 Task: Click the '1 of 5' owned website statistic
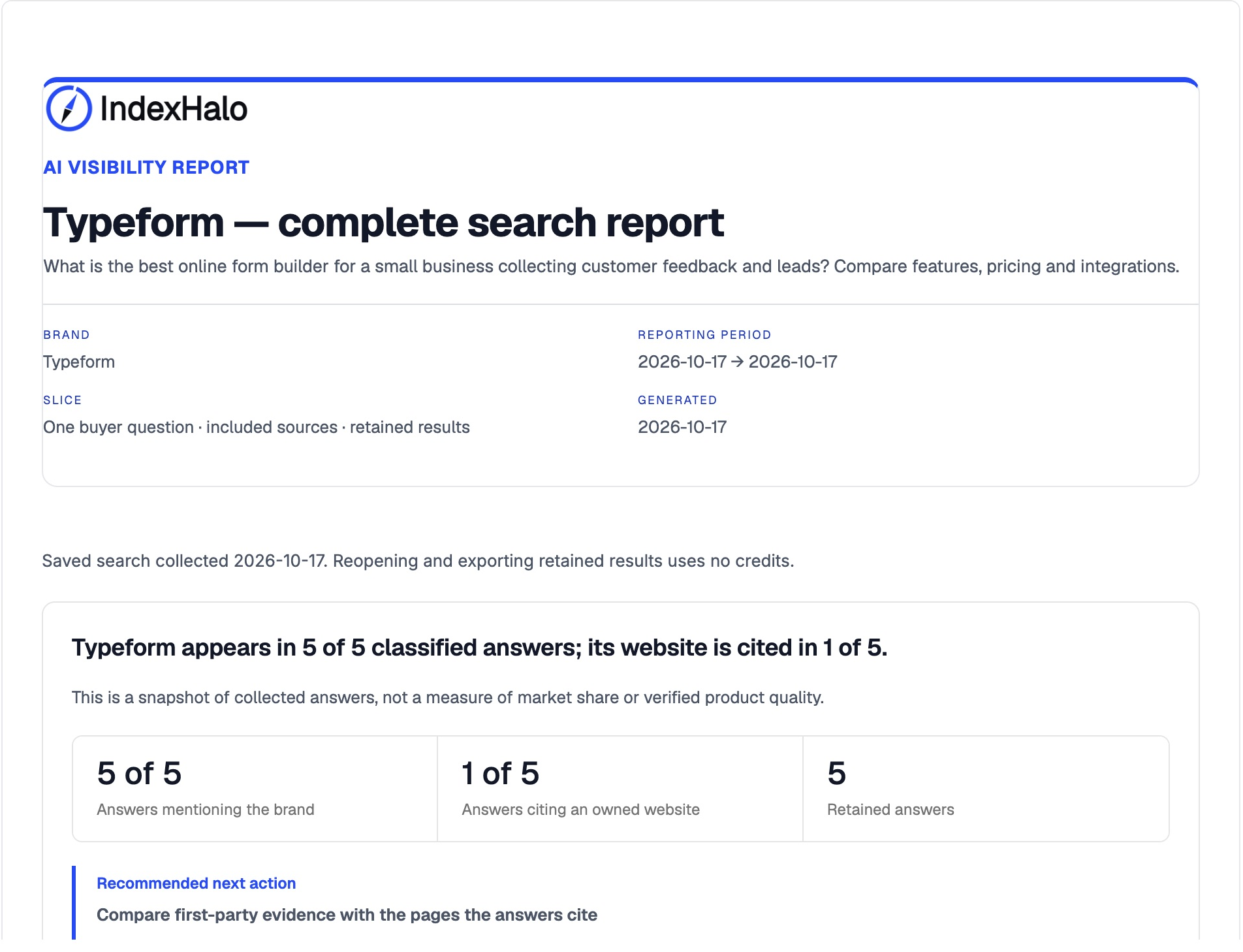pos(501,773)
